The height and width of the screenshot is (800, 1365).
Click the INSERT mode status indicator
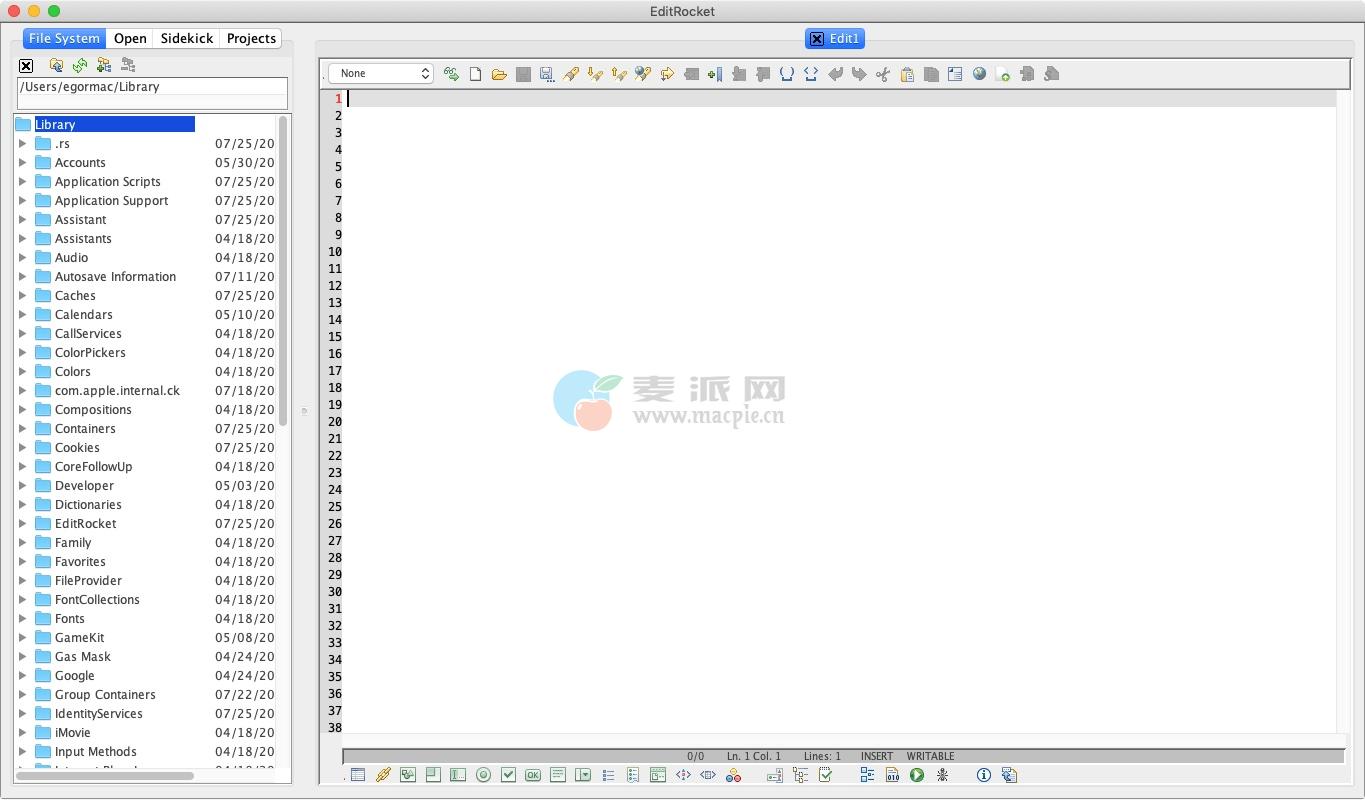pyautogui.click(x=877, y=756)
